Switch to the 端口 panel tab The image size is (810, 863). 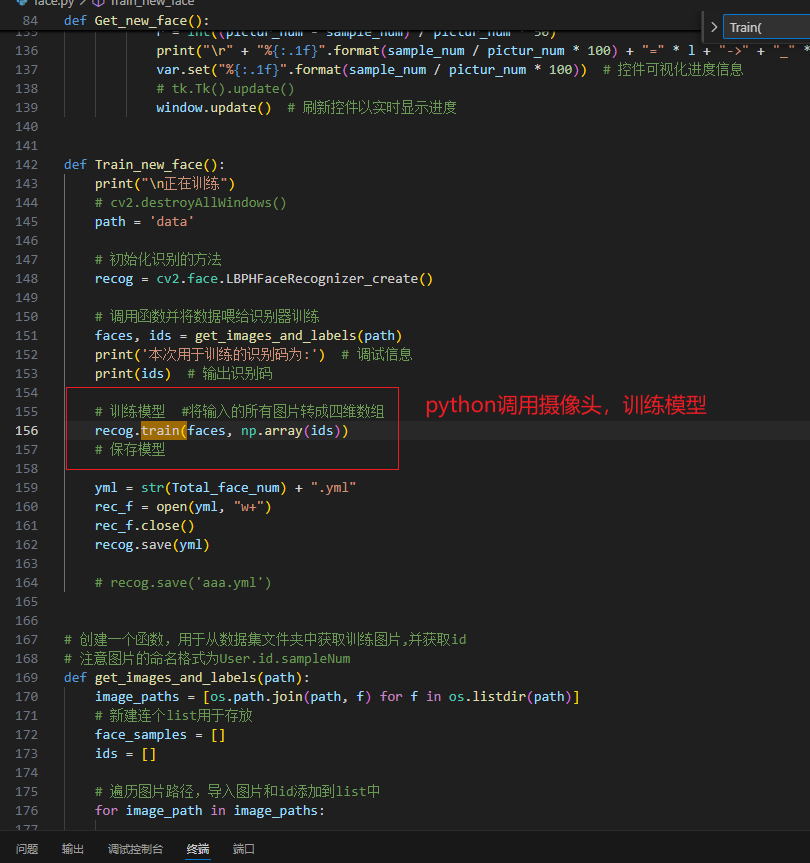[243, 849]
